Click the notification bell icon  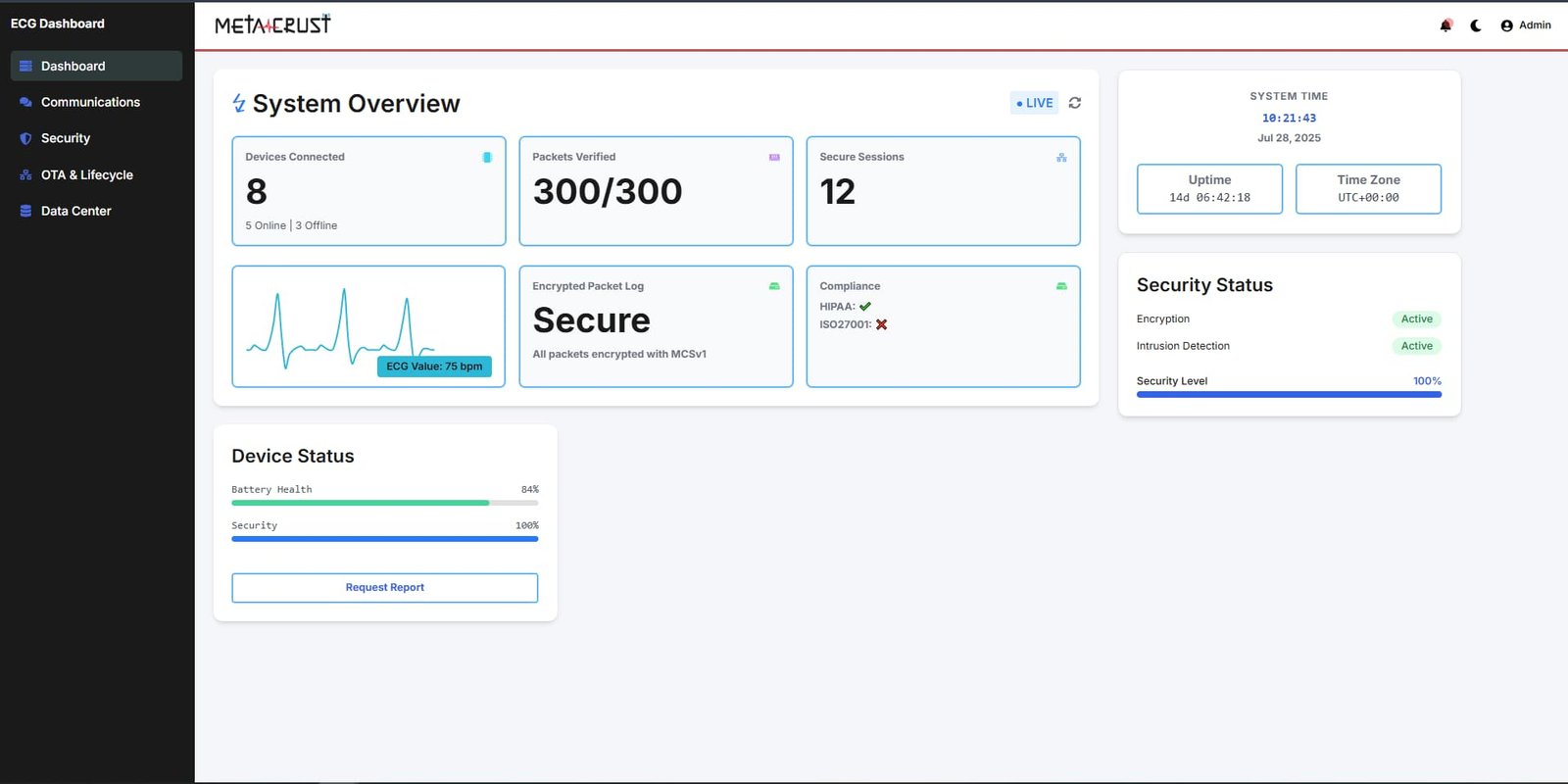(1445, 25)
